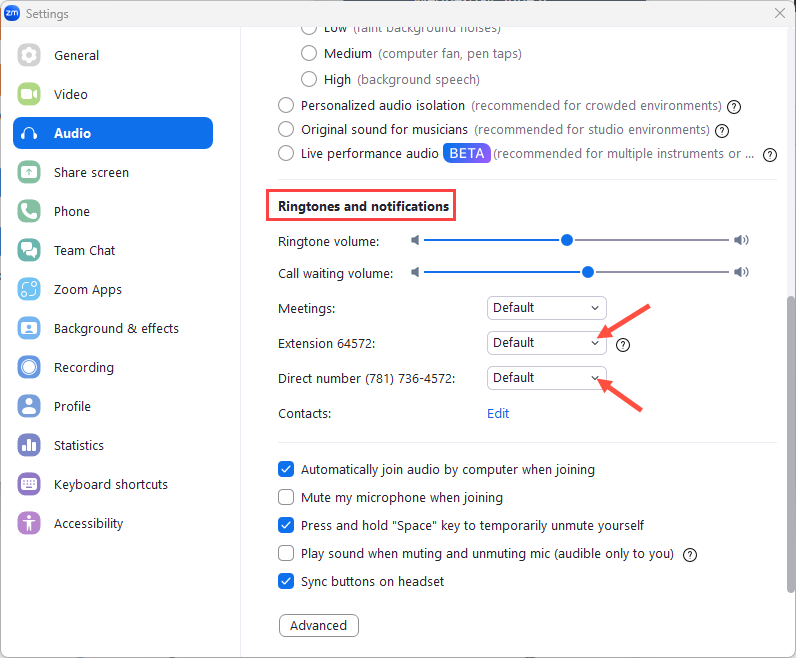Enable Mute my microphone when joining

coord(286,497)
